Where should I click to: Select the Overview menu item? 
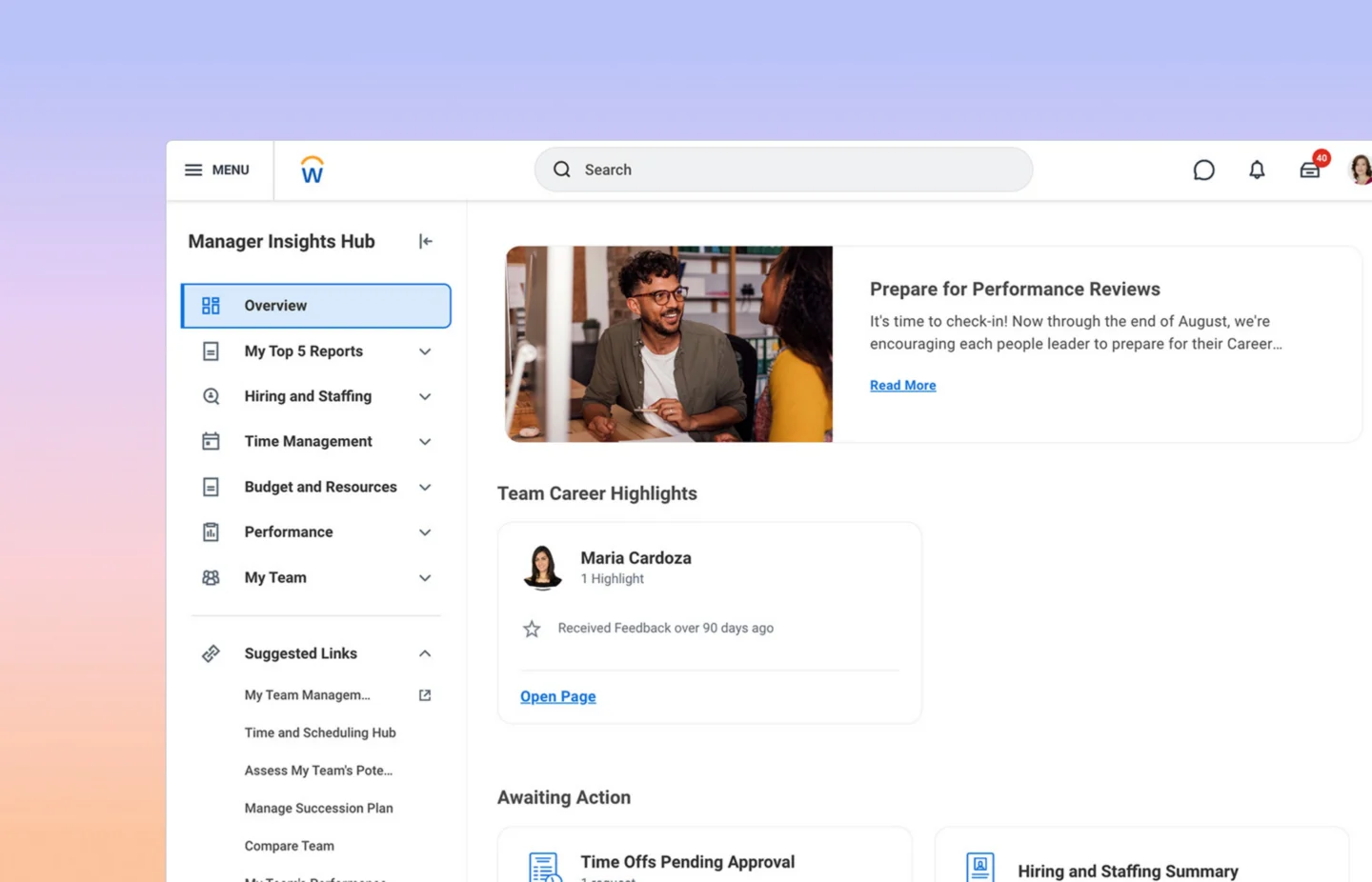coord(316,306)
